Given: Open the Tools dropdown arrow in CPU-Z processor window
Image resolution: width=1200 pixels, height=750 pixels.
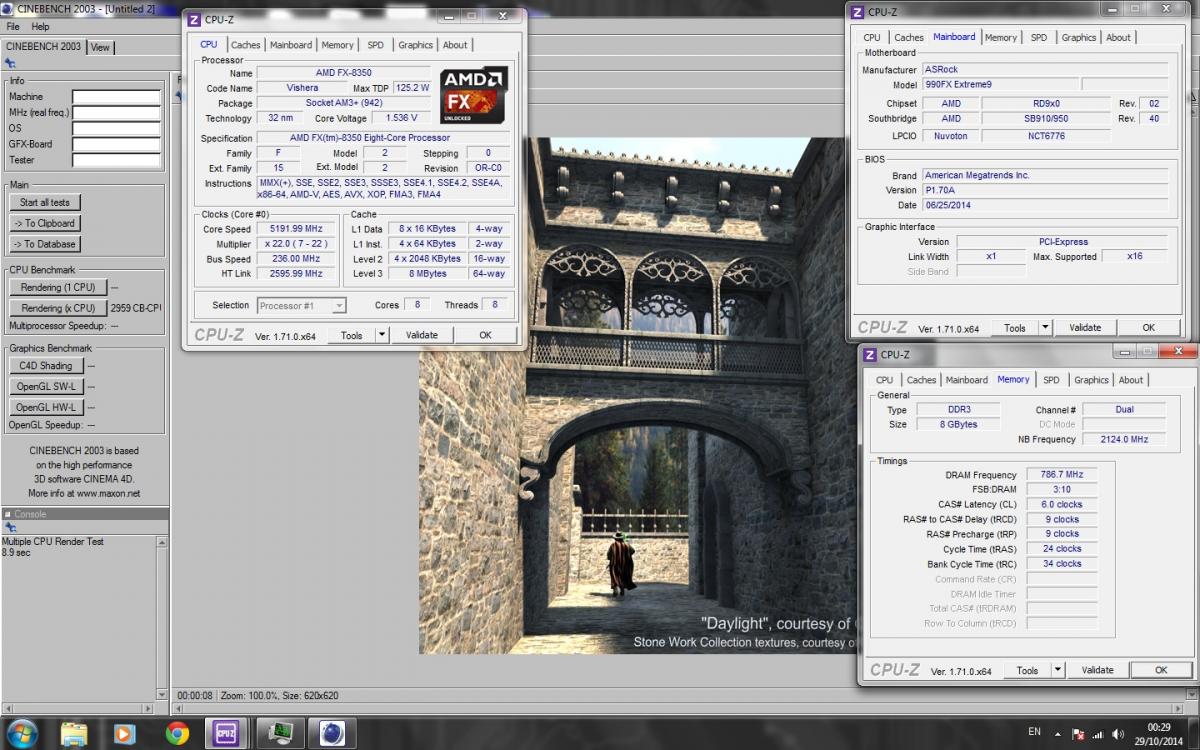Looking at the screenshot, I should (381, 335).
